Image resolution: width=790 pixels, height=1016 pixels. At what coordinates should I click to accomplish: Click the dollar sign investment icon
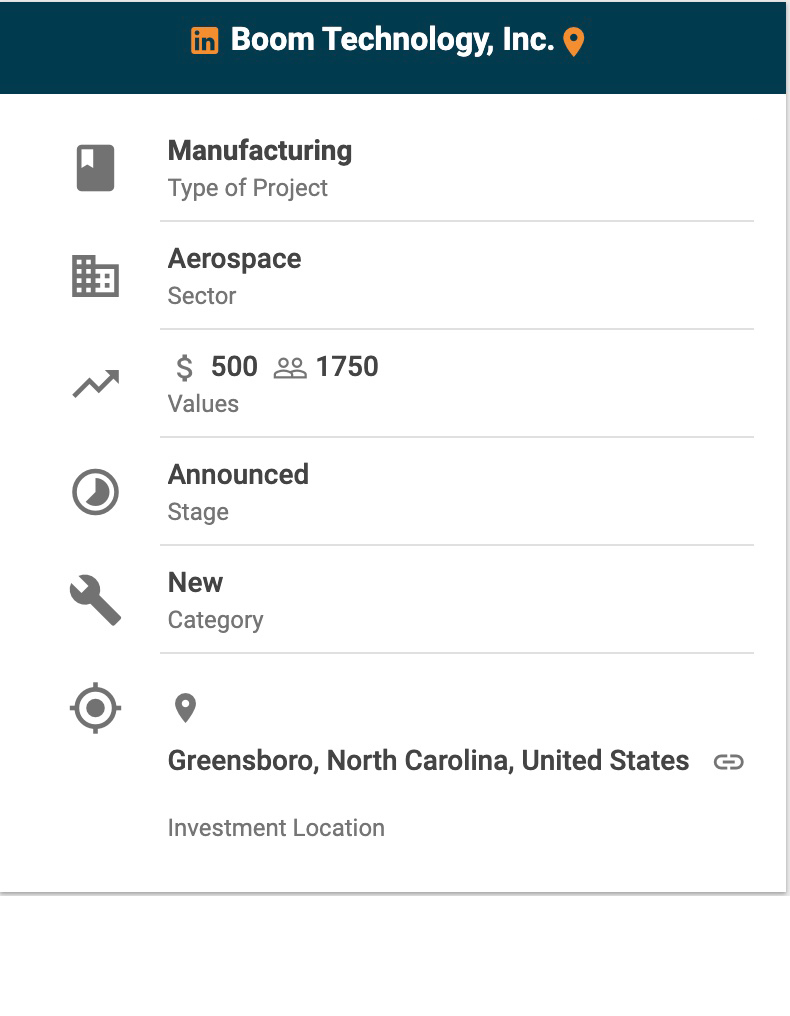click(185, 368)
